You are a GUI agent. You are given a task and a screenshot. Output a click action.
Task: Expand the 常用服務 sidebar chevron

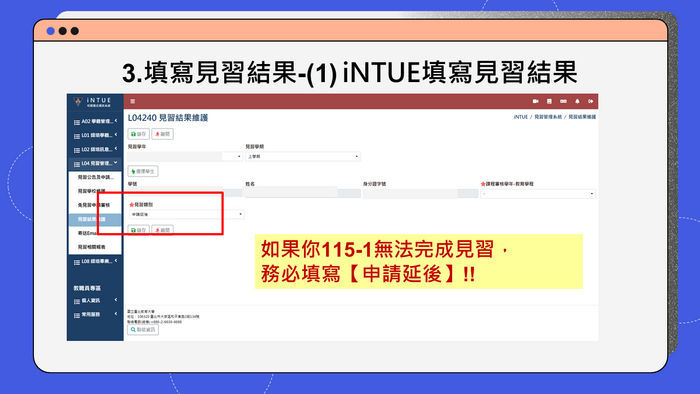tap(116, 314)
